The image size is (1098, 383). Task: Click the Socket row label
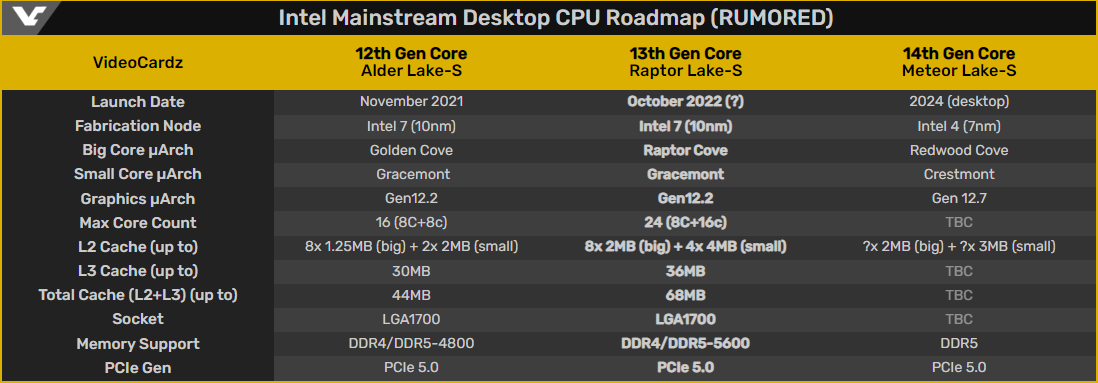coord(138,319)
